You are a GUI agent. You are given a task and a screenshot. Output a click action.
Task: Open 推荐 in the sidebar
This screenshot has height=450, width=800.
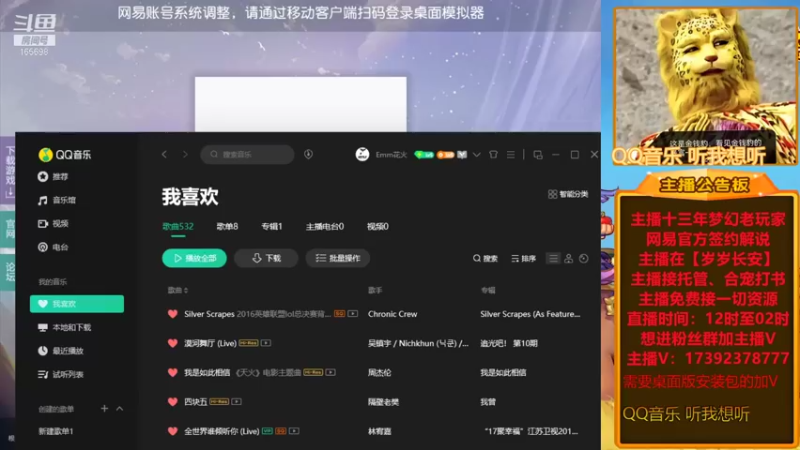(53, 177)
